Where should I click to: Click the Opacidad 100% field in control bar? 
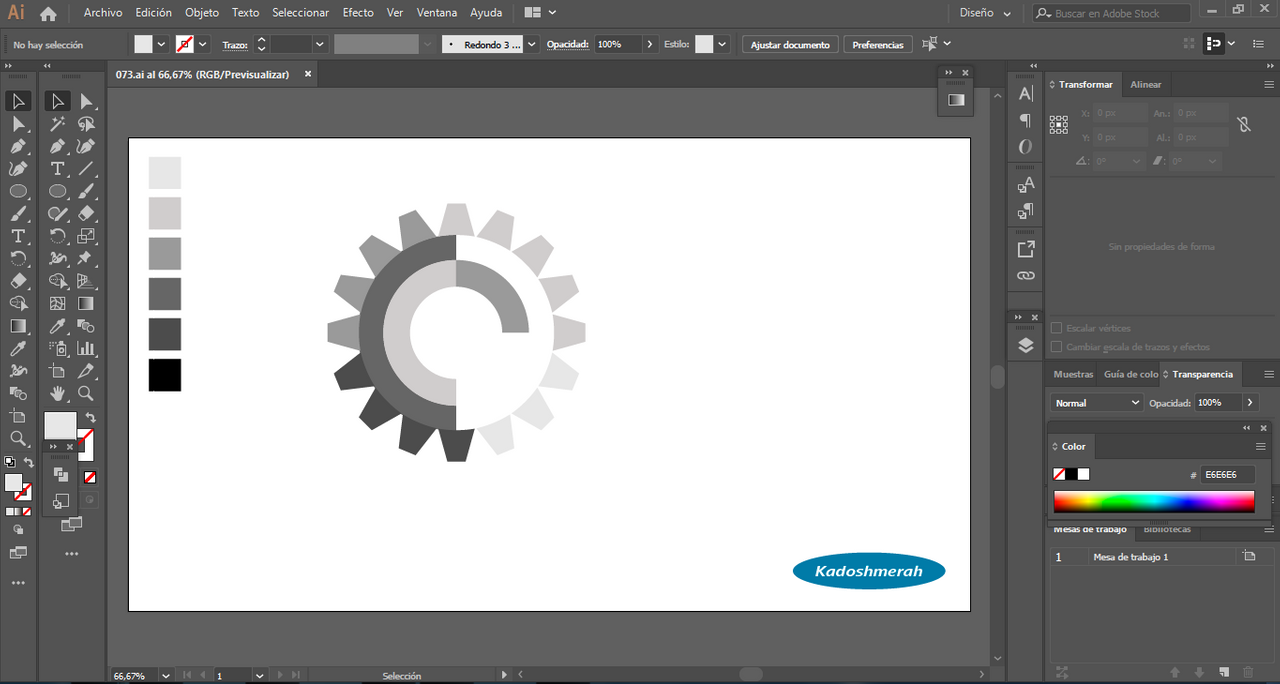tap(617, 44)
